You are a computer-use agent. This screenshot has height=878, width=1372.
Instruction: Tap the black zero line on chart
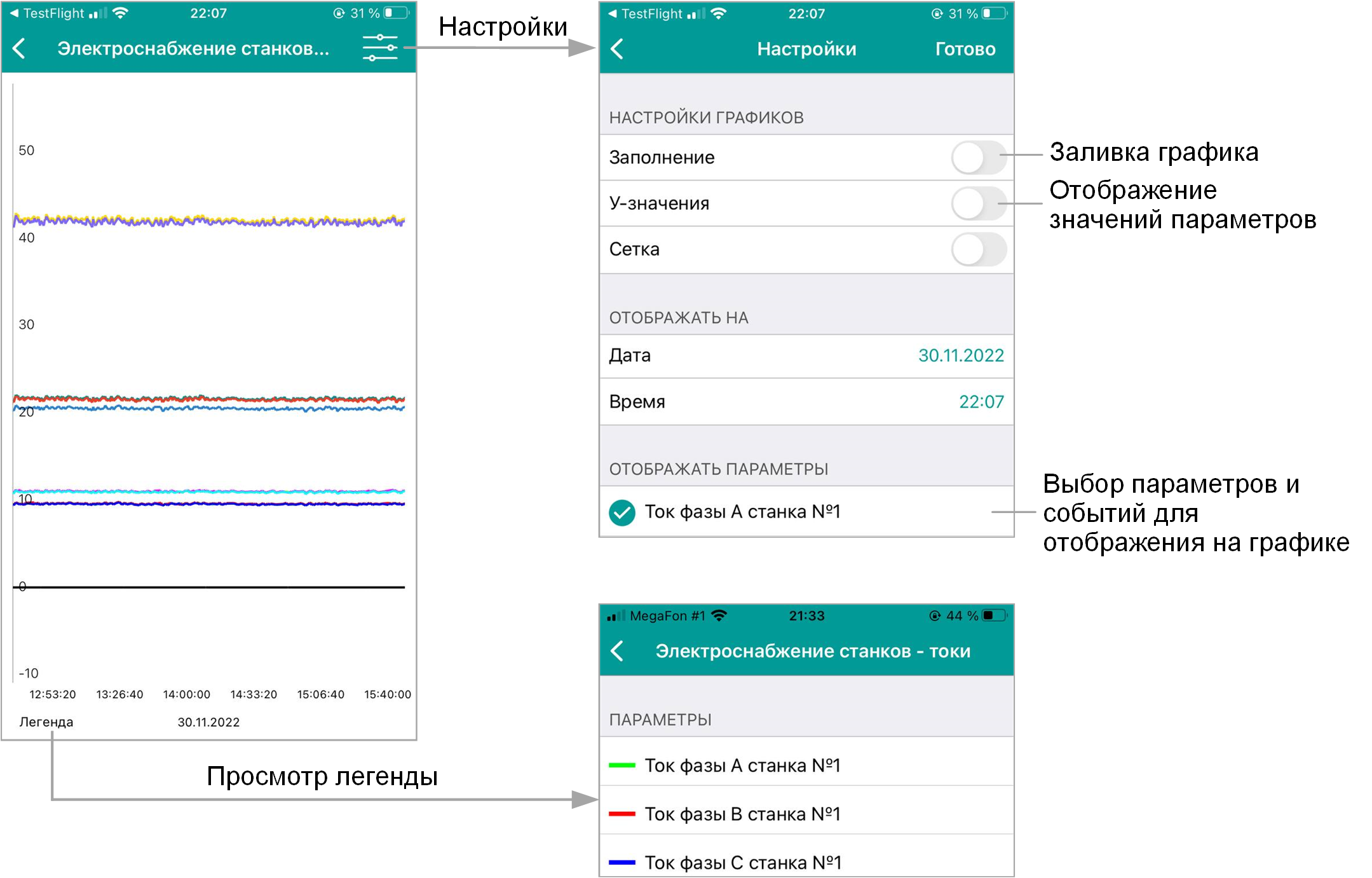[x=210, y=587]
